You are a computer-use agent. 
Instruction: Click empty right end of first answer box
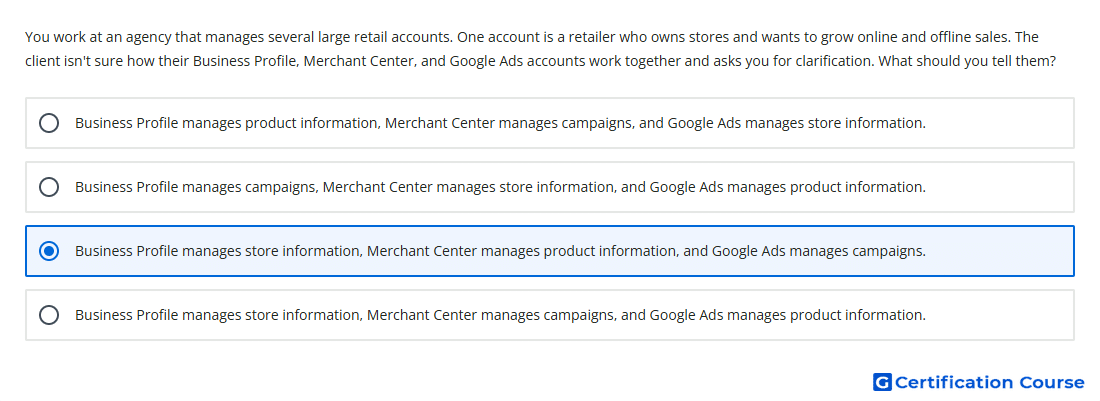pyautogui.click(x=1000, y=123)
